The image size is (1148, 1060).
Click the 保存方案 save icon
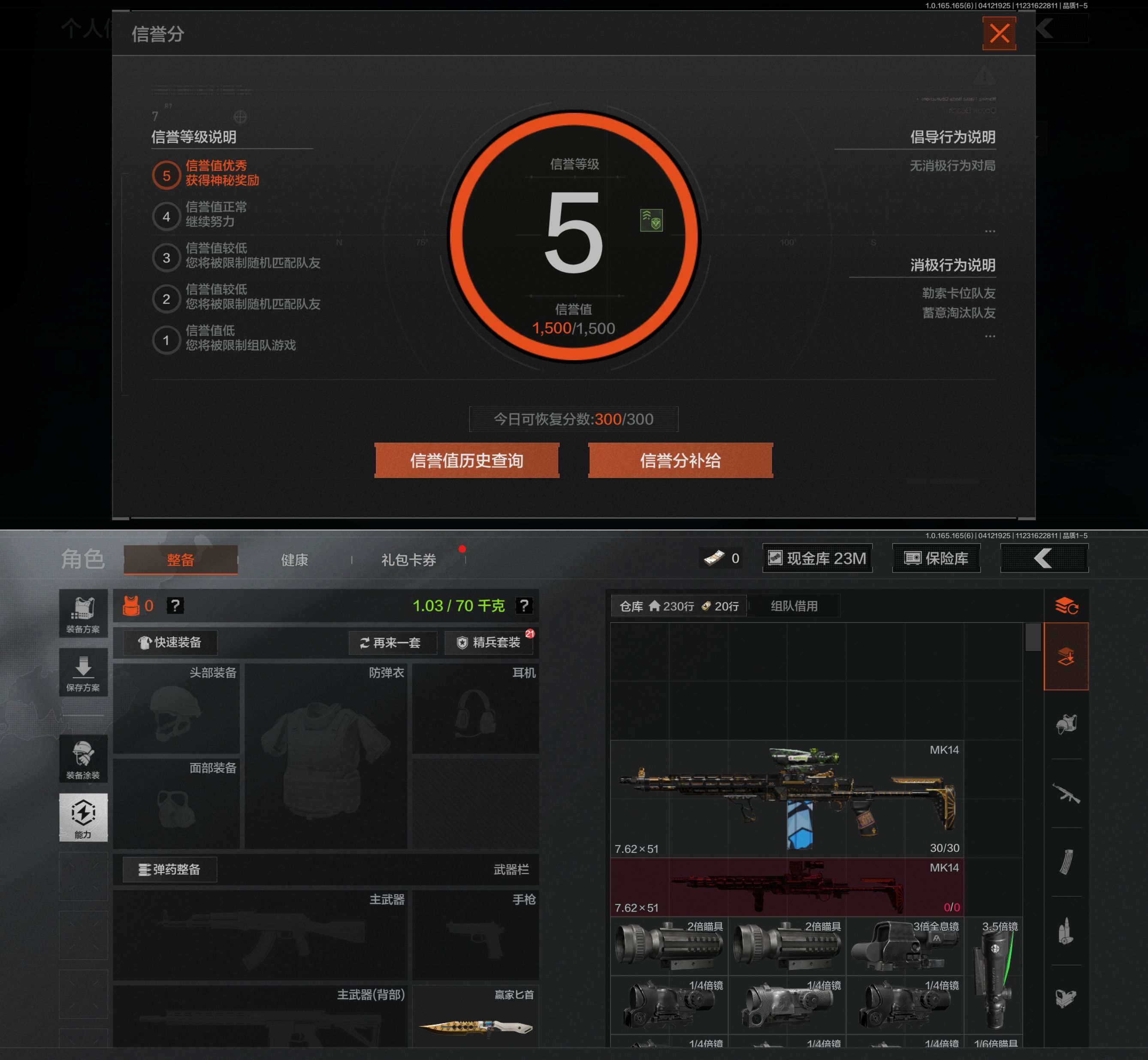click(83, 672)
